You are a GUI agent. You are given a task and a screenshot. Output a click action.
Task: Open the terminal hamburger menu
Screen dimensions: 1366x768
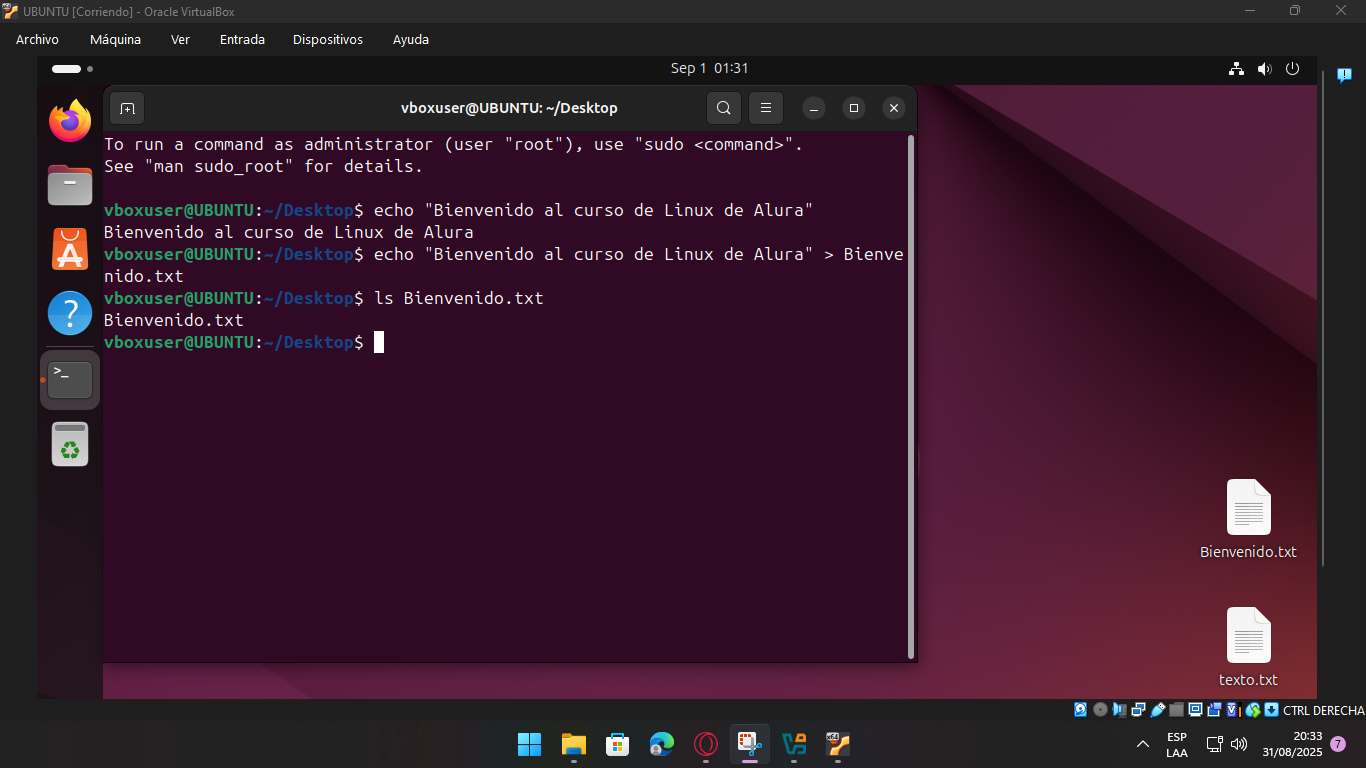point(766,108)
